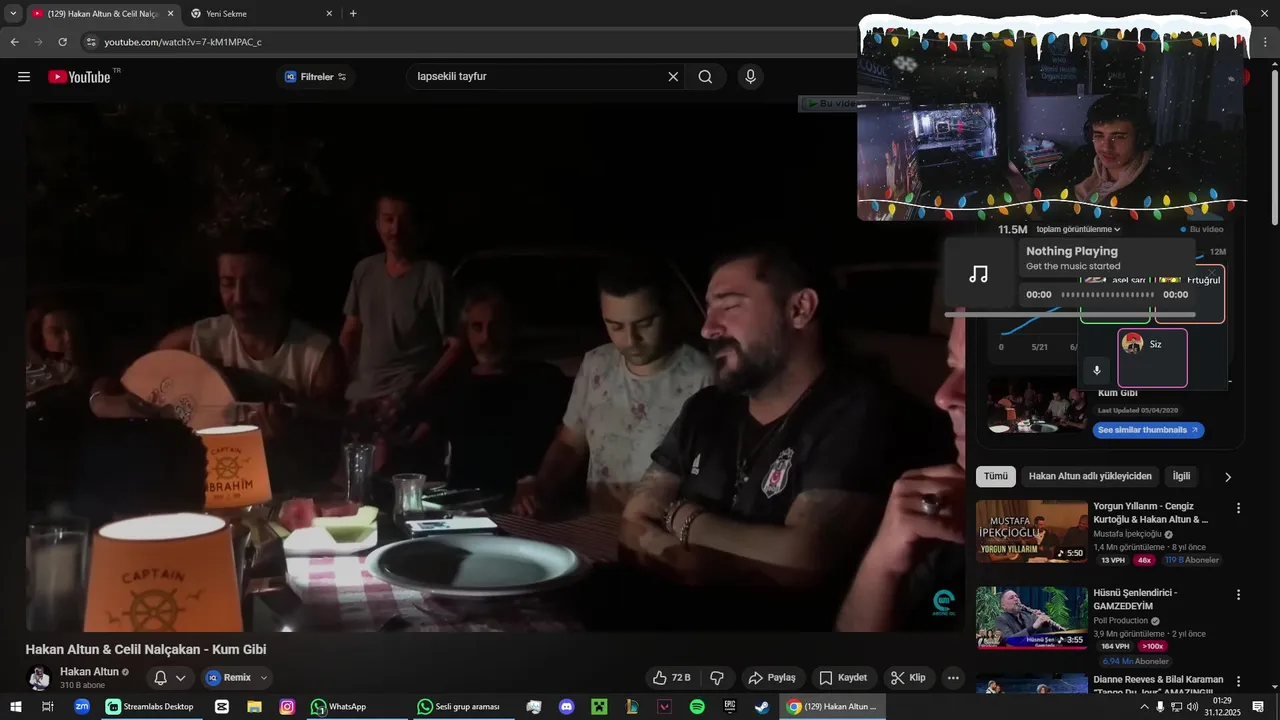Select the Siz participant tile
This screenshot has height=720, width=1280.
point(1152,358)
